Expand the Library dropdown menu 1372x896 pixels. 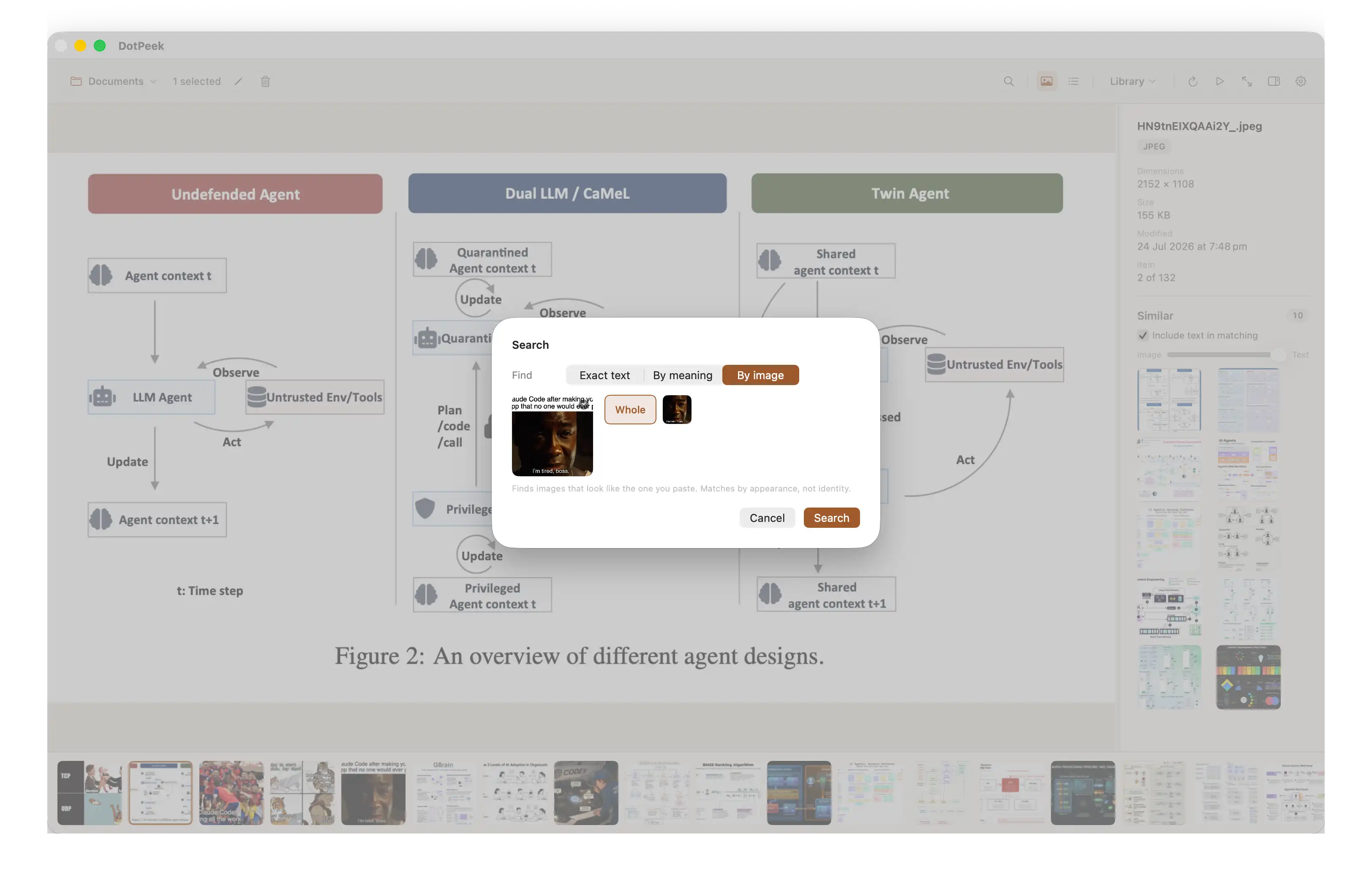pyautogui.click(x=1132, y=81)
